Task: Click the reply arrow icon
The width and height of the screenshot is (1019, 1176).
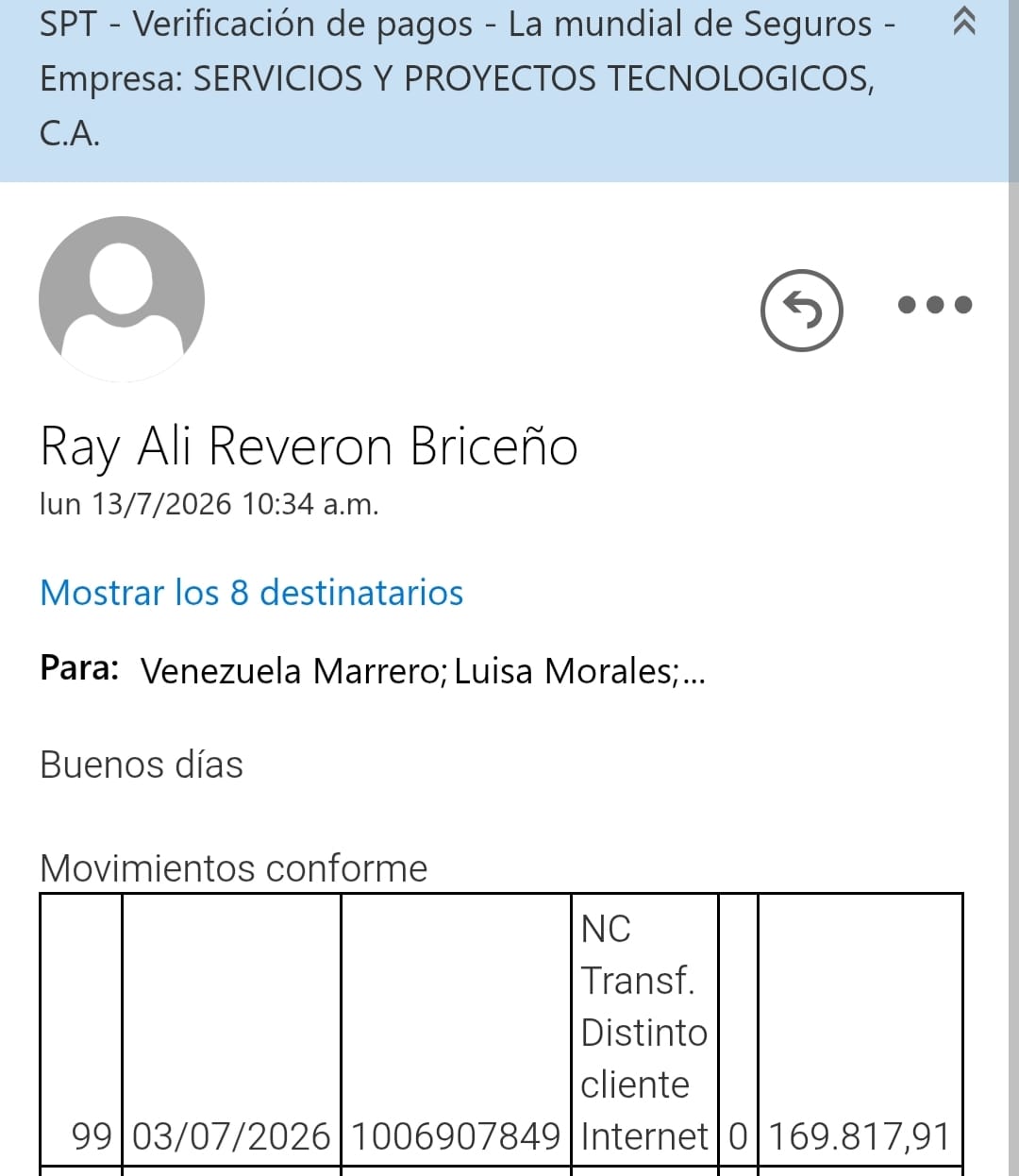Action: tap(801, 310)
